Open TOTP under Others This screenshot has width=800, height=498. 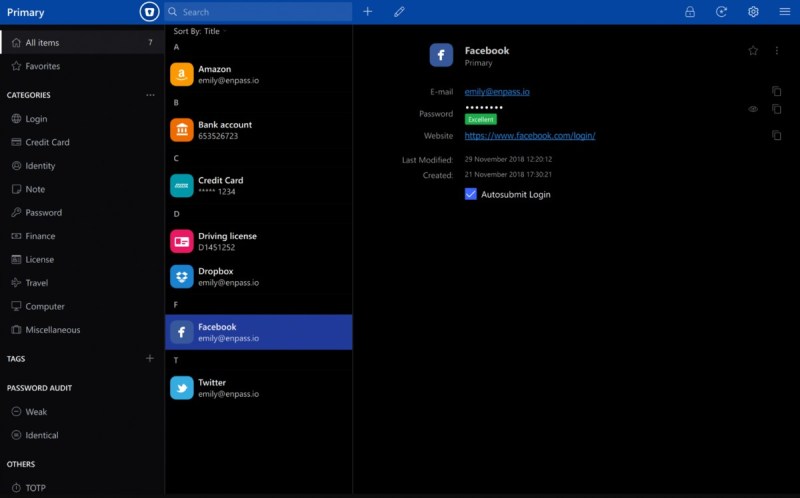82,488
